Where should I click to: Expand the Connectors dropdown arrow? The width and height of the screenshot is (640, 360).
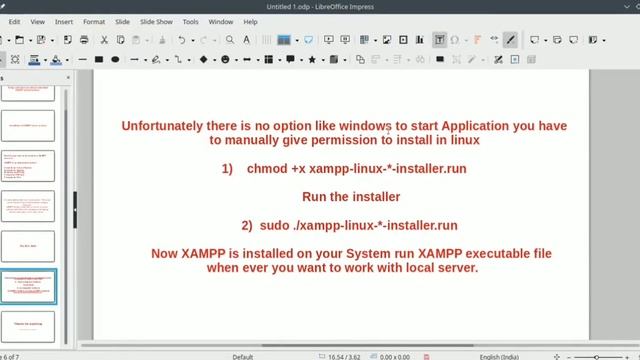point(189,60)
